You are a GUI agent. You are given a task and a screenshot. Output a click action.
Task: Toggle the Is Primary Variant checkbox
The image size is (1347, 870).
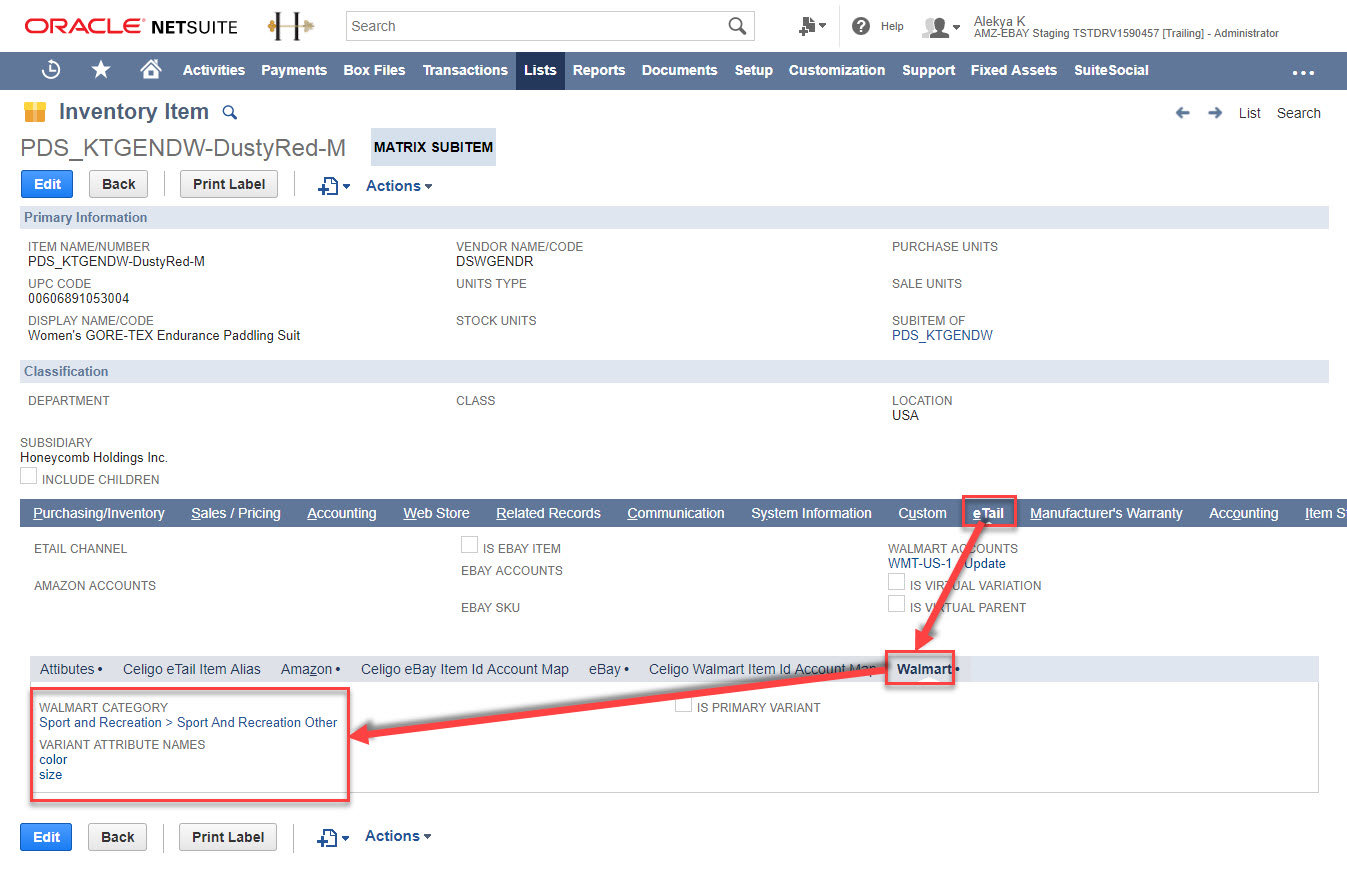click(x=683, y=705)
